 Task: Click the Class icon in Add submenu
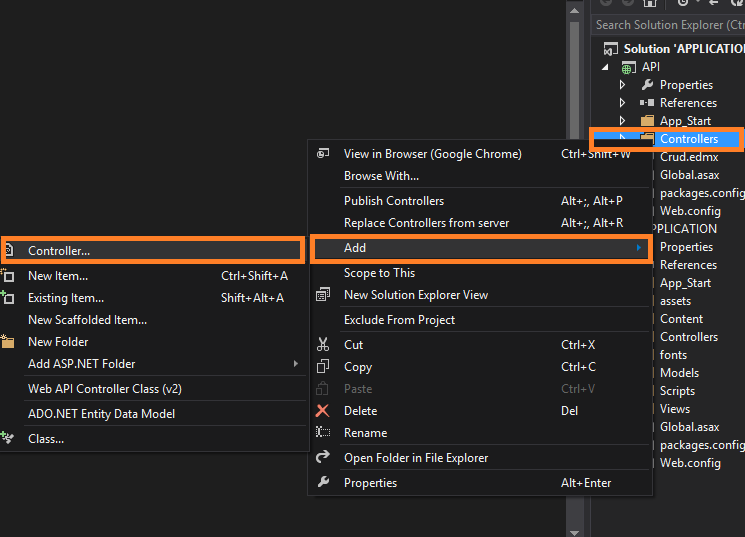(8, 438)
